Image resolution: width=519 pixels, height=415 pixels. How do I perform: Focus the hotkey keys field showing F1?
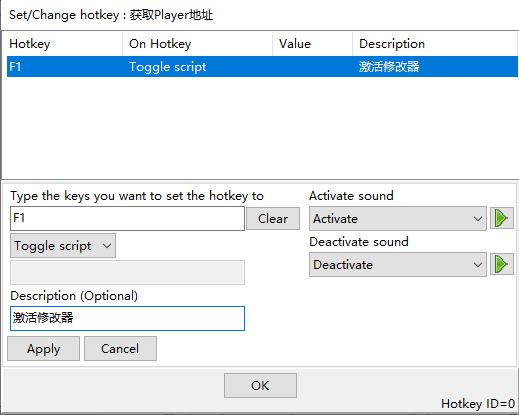tap(127, 218)
